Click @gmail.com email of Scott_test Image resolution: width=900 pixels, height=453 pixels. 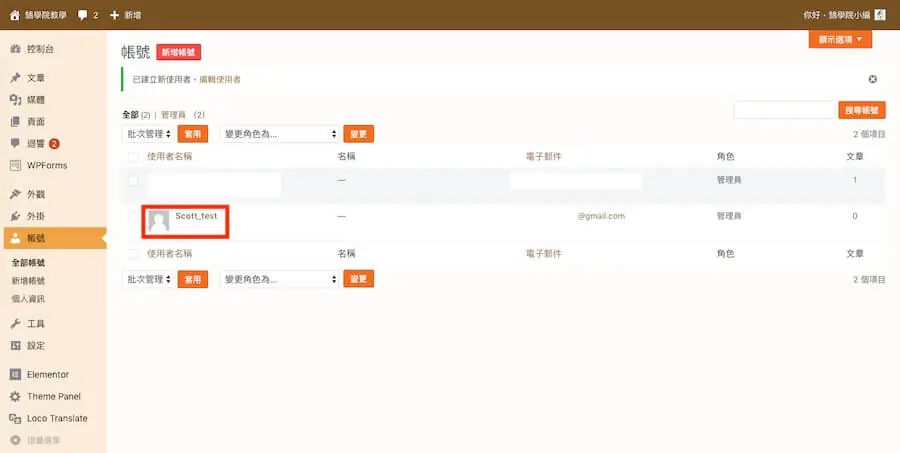pyautogui.click(x=602, y=216)
